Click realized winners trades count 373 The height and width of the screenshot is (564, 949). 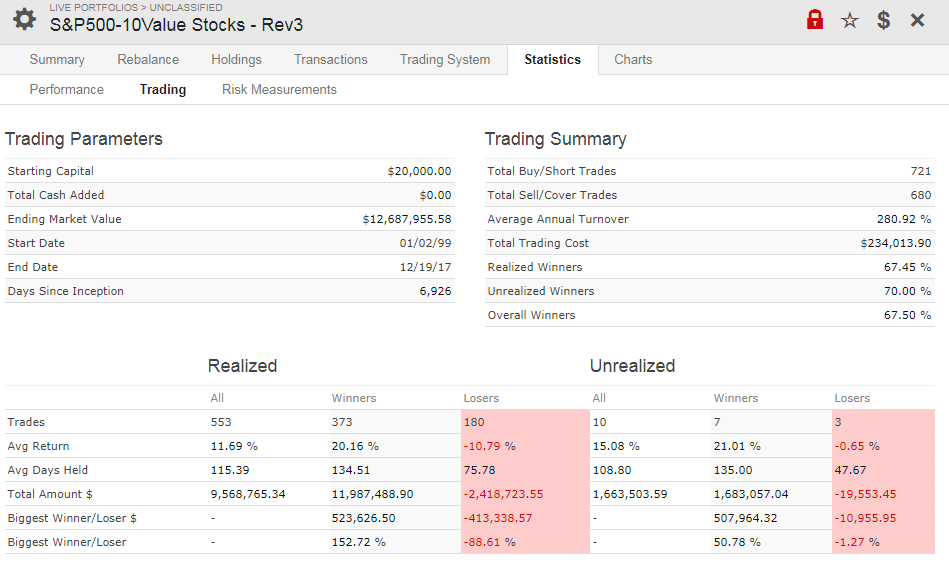[x=342, y=422]
